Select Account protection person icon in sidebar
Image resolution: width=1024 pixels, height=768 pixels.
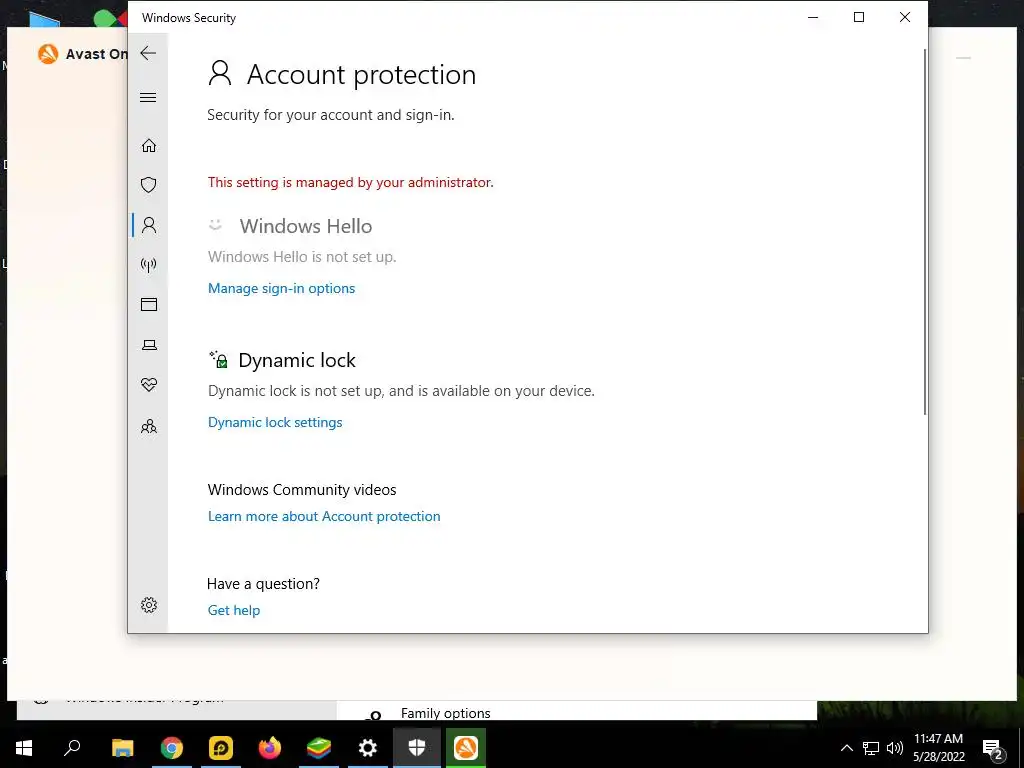(149, 225)
